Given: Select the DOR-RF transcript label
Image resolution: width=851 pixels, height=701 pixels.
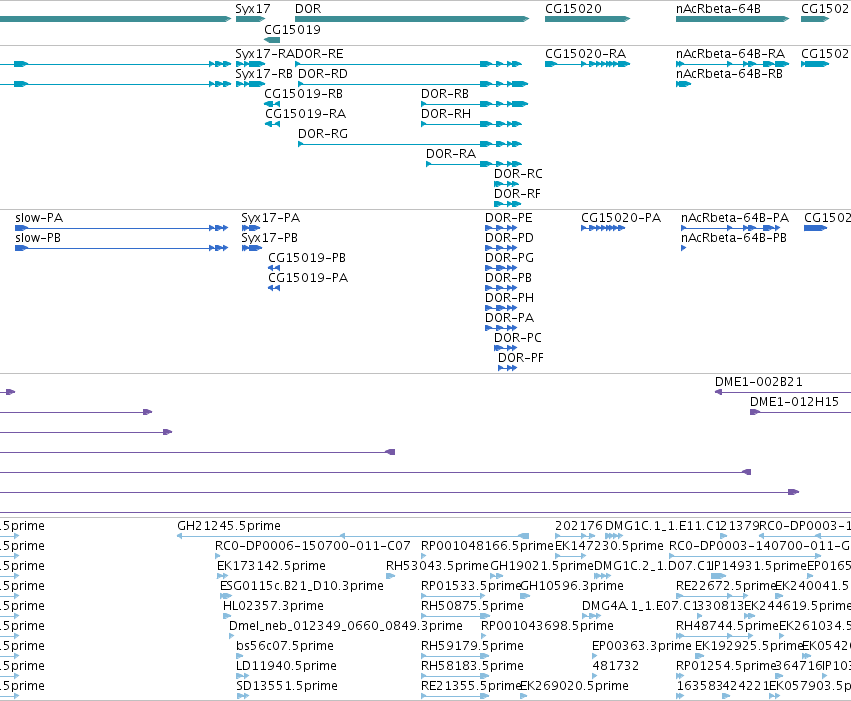Looking at the screenshot, I should (517, 194).
